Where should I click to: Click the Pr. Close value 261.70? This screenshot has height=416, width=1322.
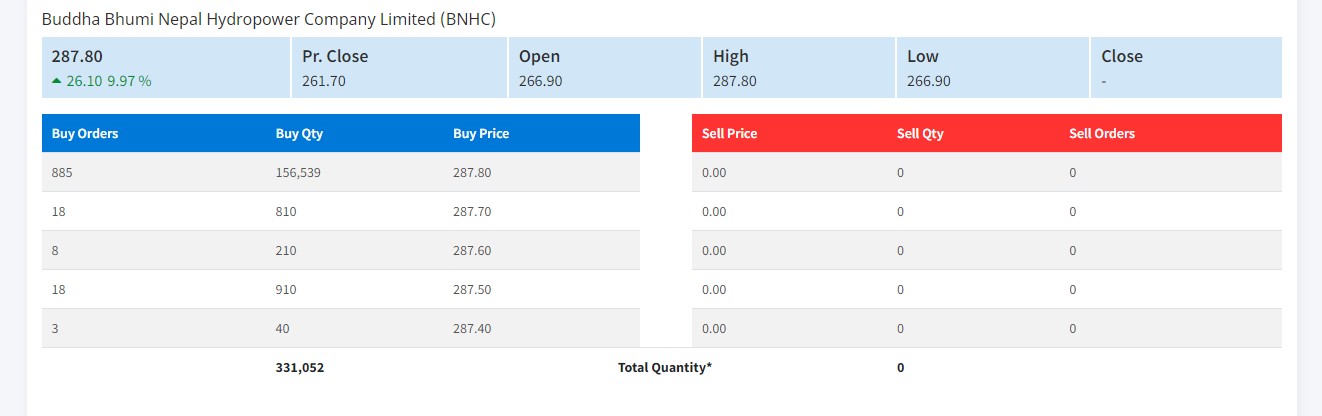tap(324, 81)
